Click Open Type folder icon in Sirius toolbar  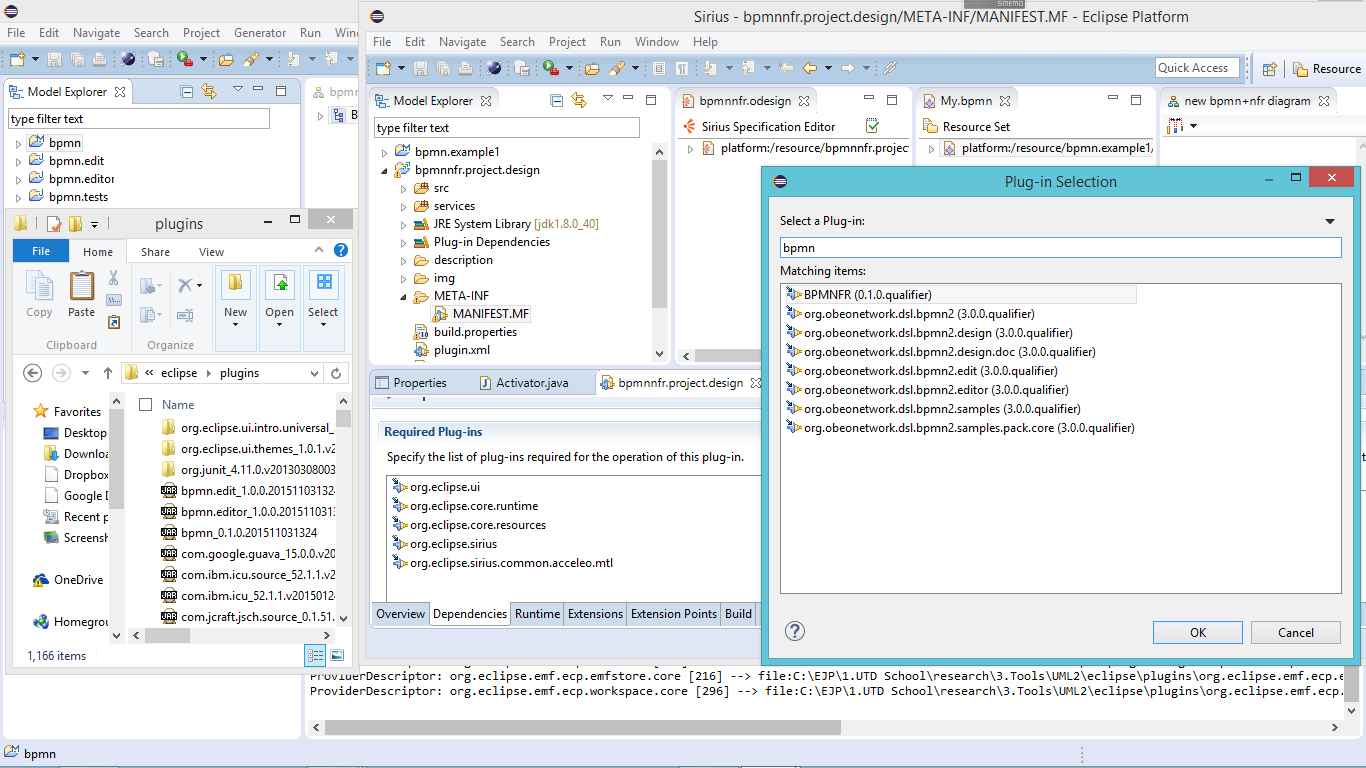click(x=592, y=68)
